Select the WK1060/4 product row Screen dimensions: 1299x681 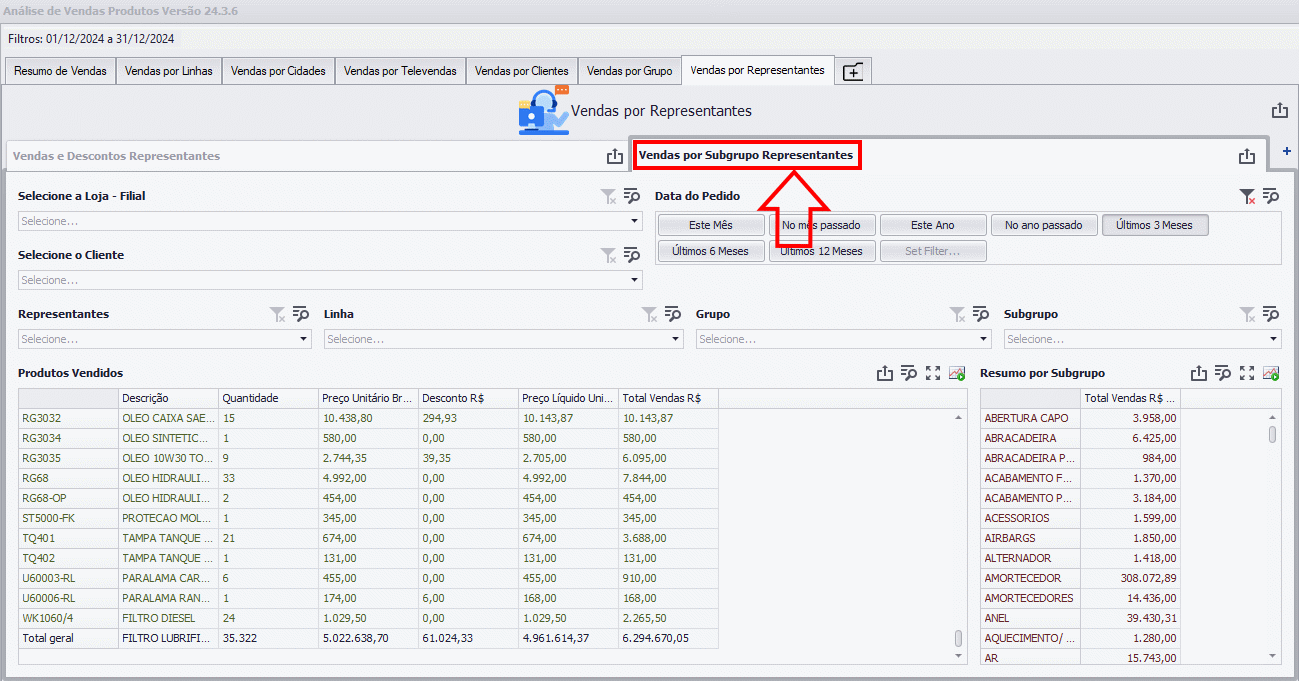[x=368, y=618]
